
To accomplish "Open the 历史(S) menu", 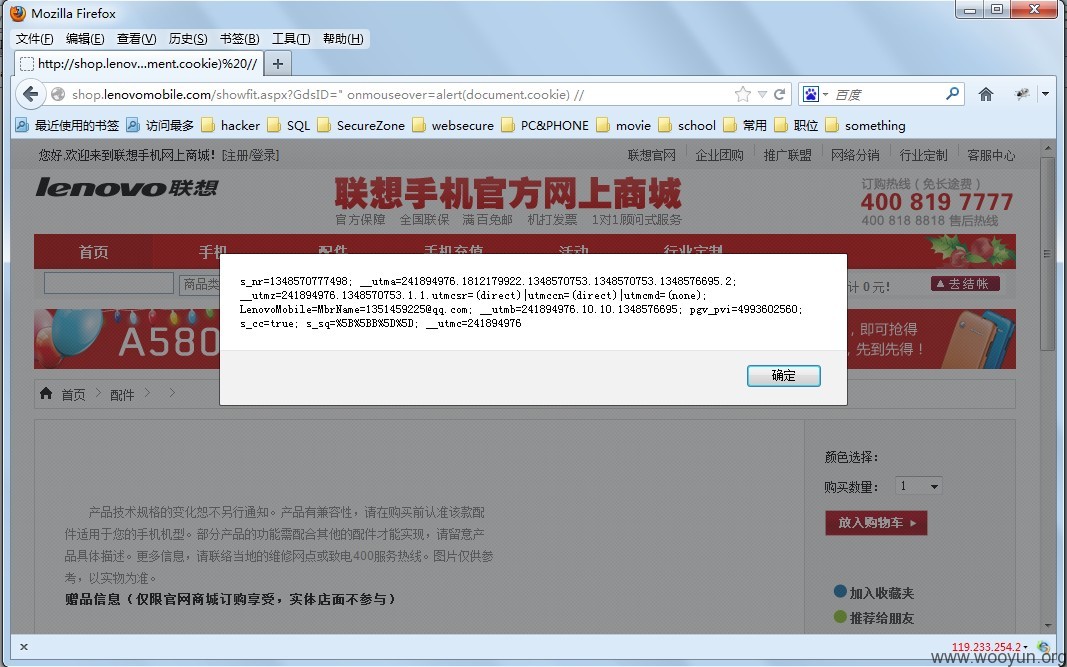I will 188,39.
